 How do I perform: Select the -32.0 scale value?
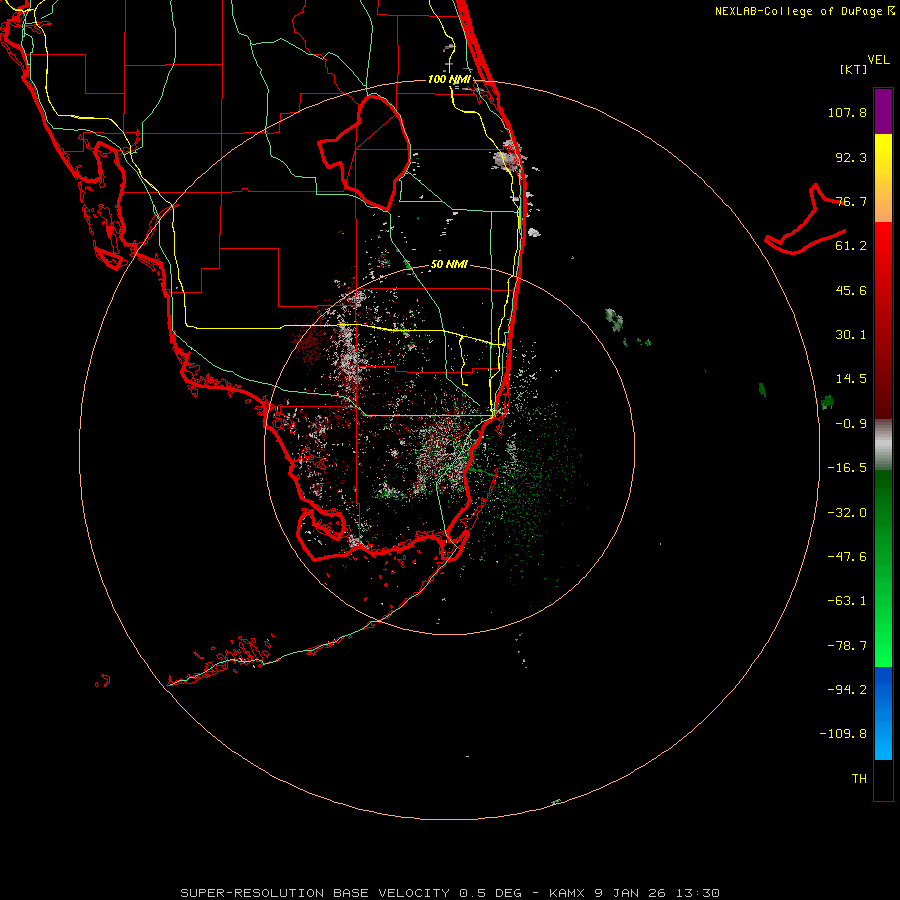[x=847, y=513]
